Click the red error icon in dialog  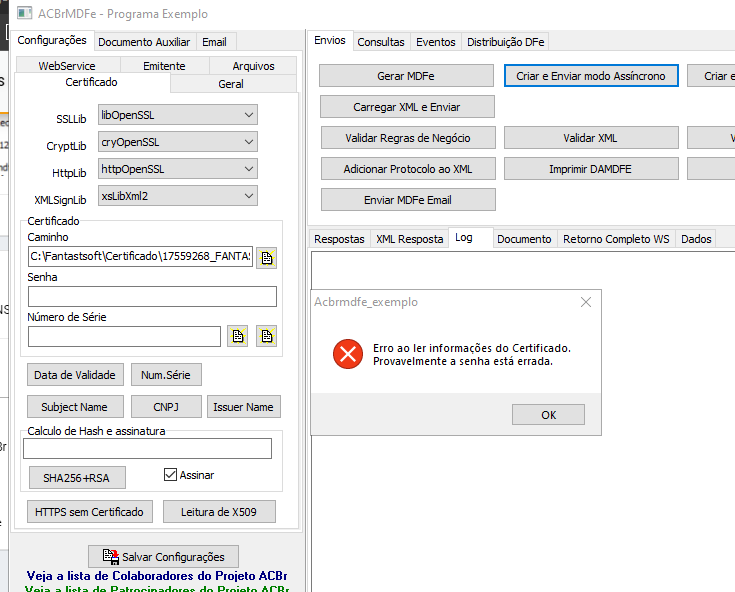point(348,354)
